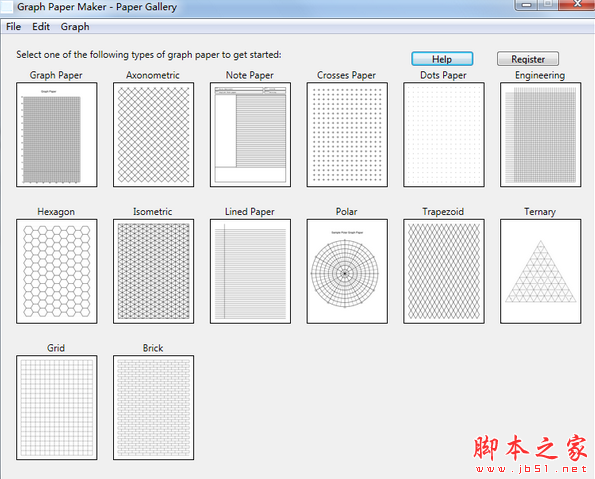Select the Brick paper thumbnail
The width and height of the screenshot is (595, 479).
coord(153,408)
